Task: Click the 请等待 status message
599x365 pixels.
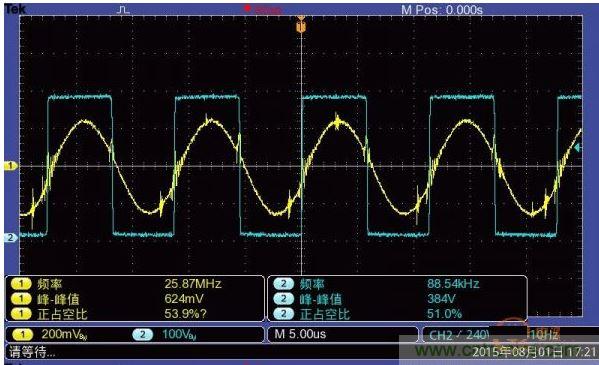Action: 32,352
